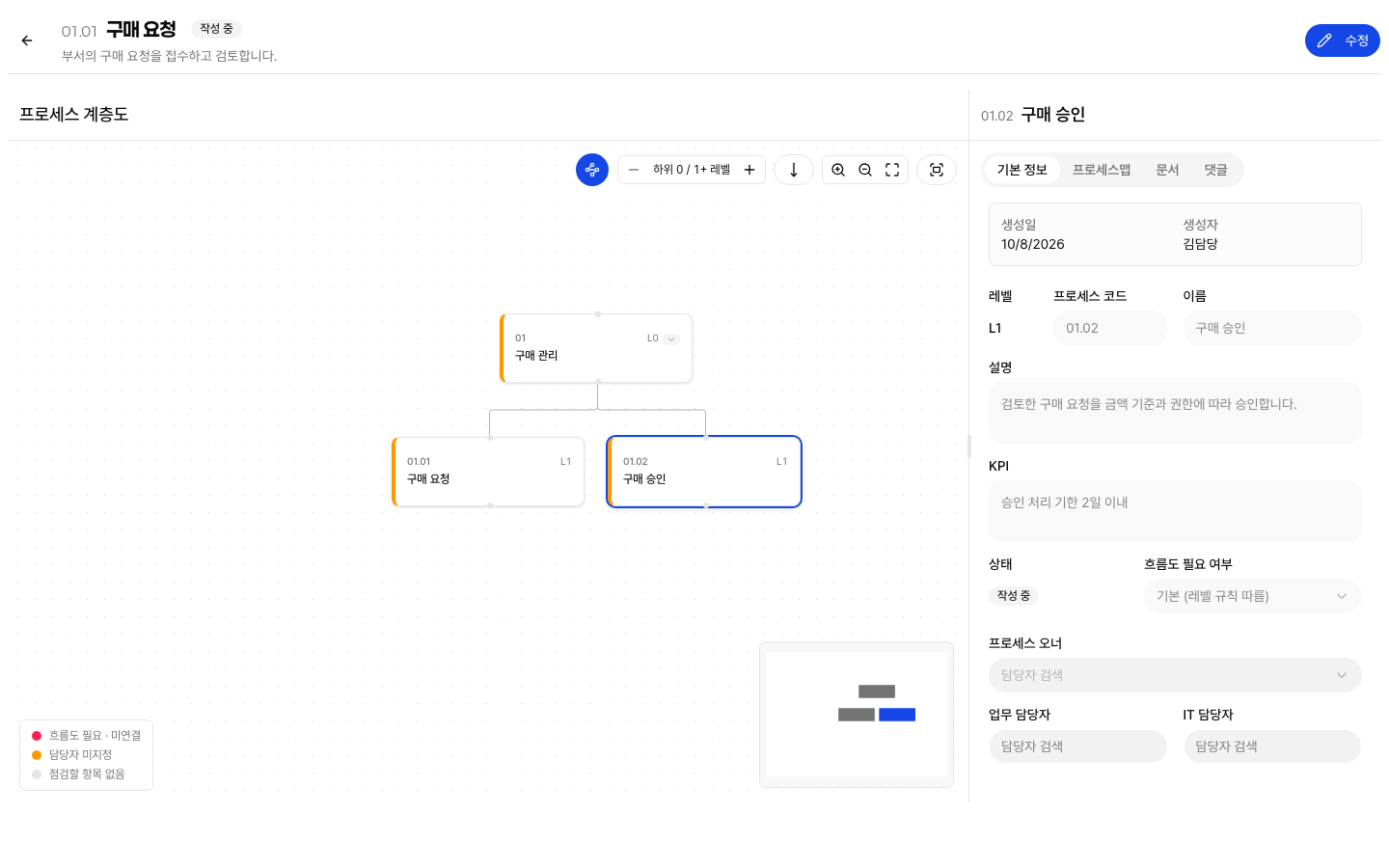Click the 수정 edit button
This screenshot has height=868, width=1389.
click(x=1342, y=41)
